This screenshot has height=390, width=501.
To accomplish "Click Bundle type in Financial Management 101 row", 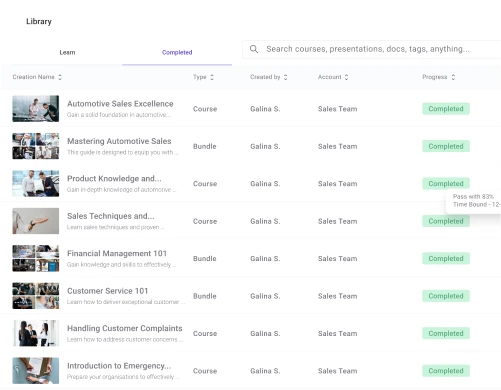I will click(205, 259).
